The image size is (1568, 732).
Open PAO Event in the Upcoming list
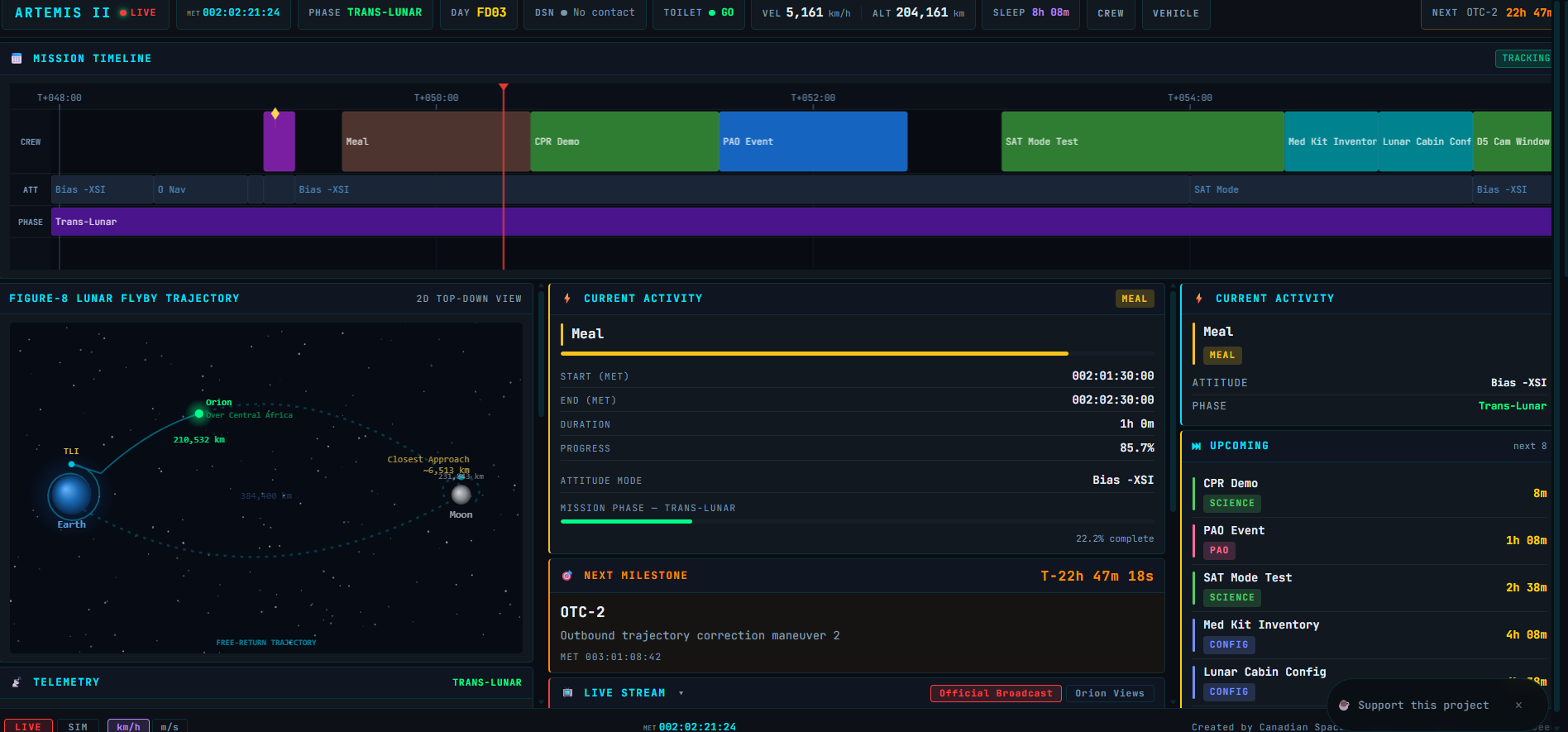click(x=1370, y=541)
